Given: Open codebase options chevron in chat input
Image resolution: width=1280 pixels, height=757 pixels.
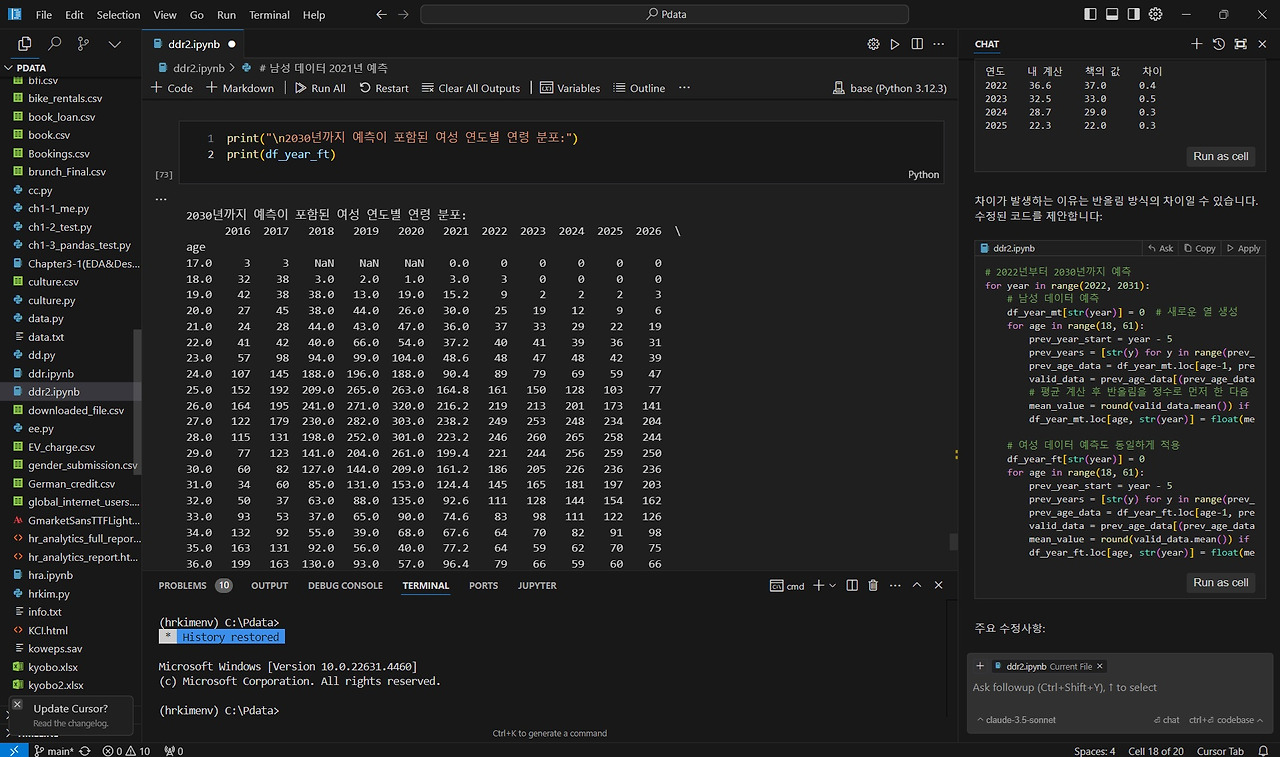Looking at the screenshot, I should click(x=1261, y=720).
